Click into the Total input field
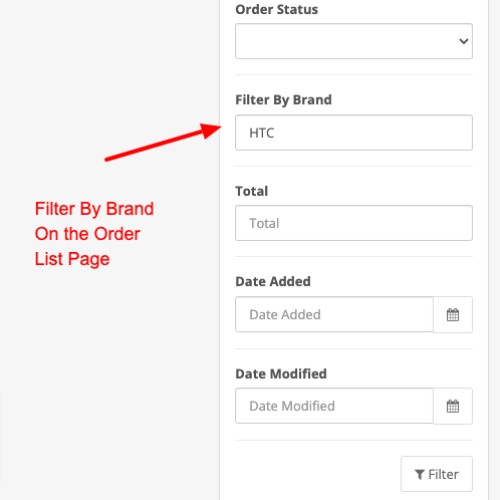 pyautogui.click(x=354, y=223)
